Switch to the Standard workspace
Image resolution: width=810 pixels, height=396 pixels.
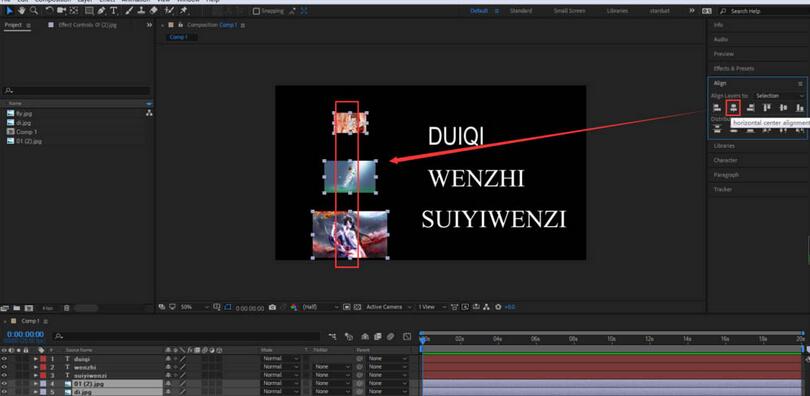(521, 11)
